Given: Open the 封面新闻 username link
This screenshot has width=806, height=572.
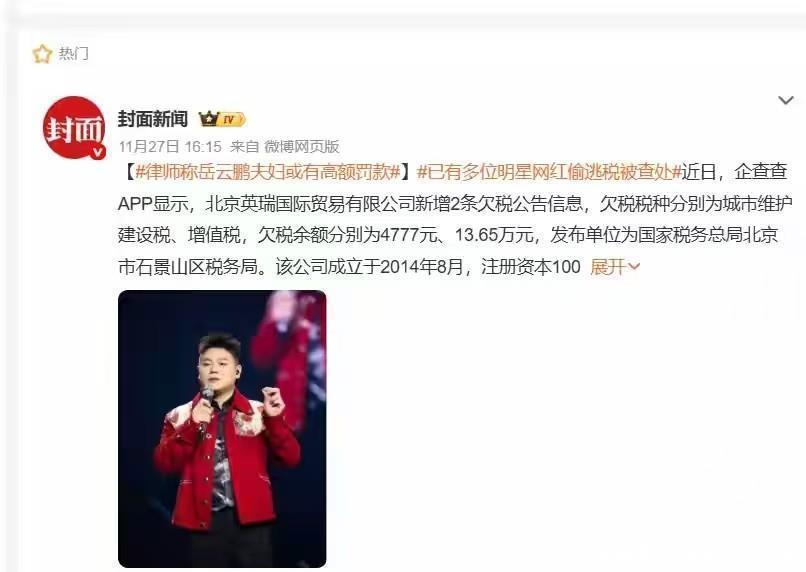Looking at the screenshot, I should pyautogui.click(x=153, y=119).
